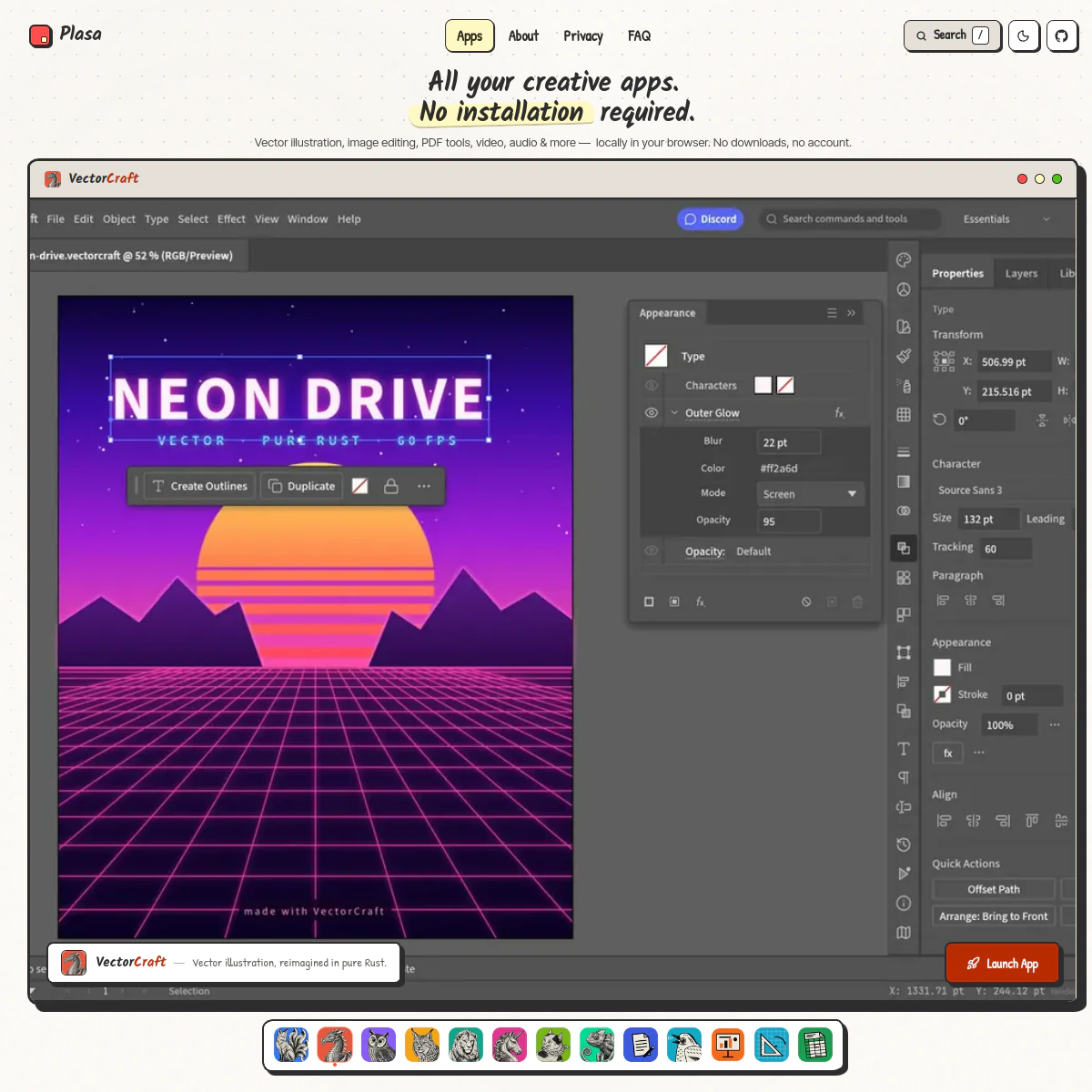This screenshot has height=1092, width=1092.
Task: Select the Type tool in toolbar strip
Action: pos(904,749)
